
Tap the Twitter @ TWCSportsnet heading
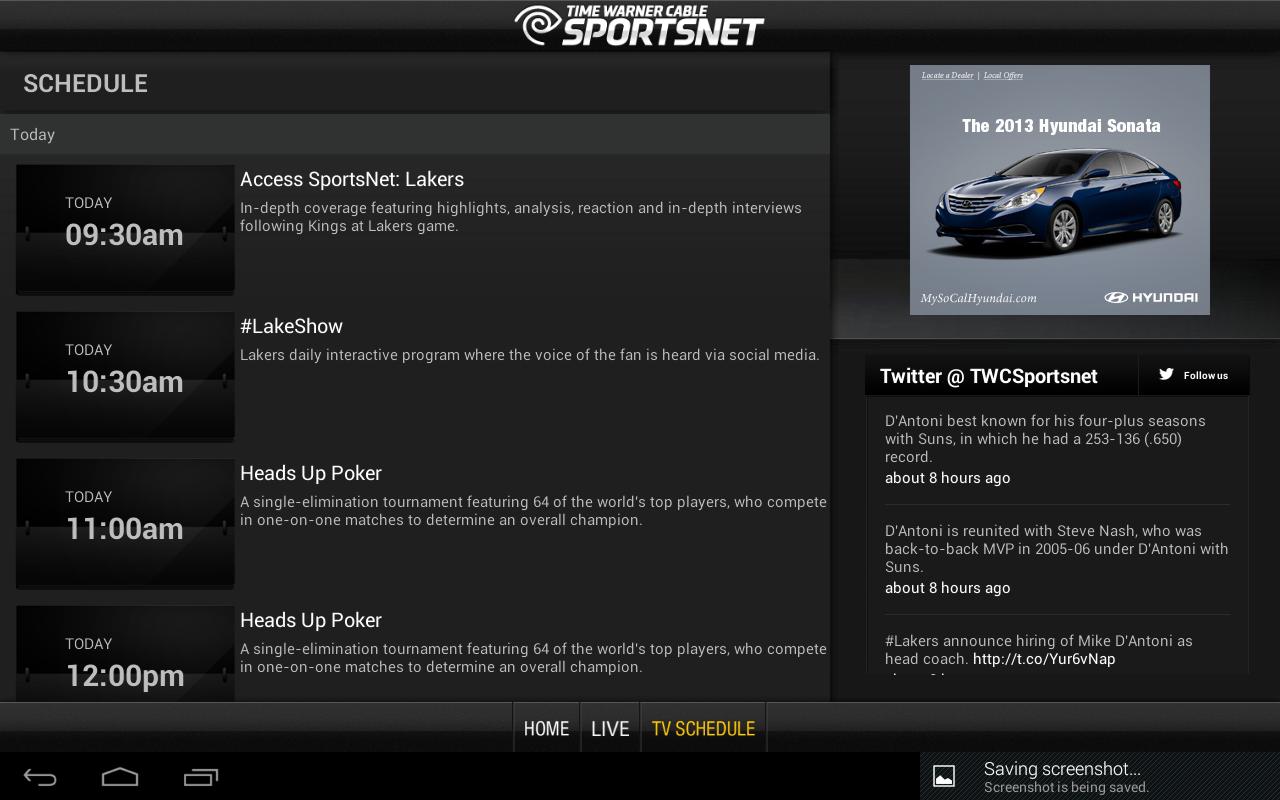989,376
